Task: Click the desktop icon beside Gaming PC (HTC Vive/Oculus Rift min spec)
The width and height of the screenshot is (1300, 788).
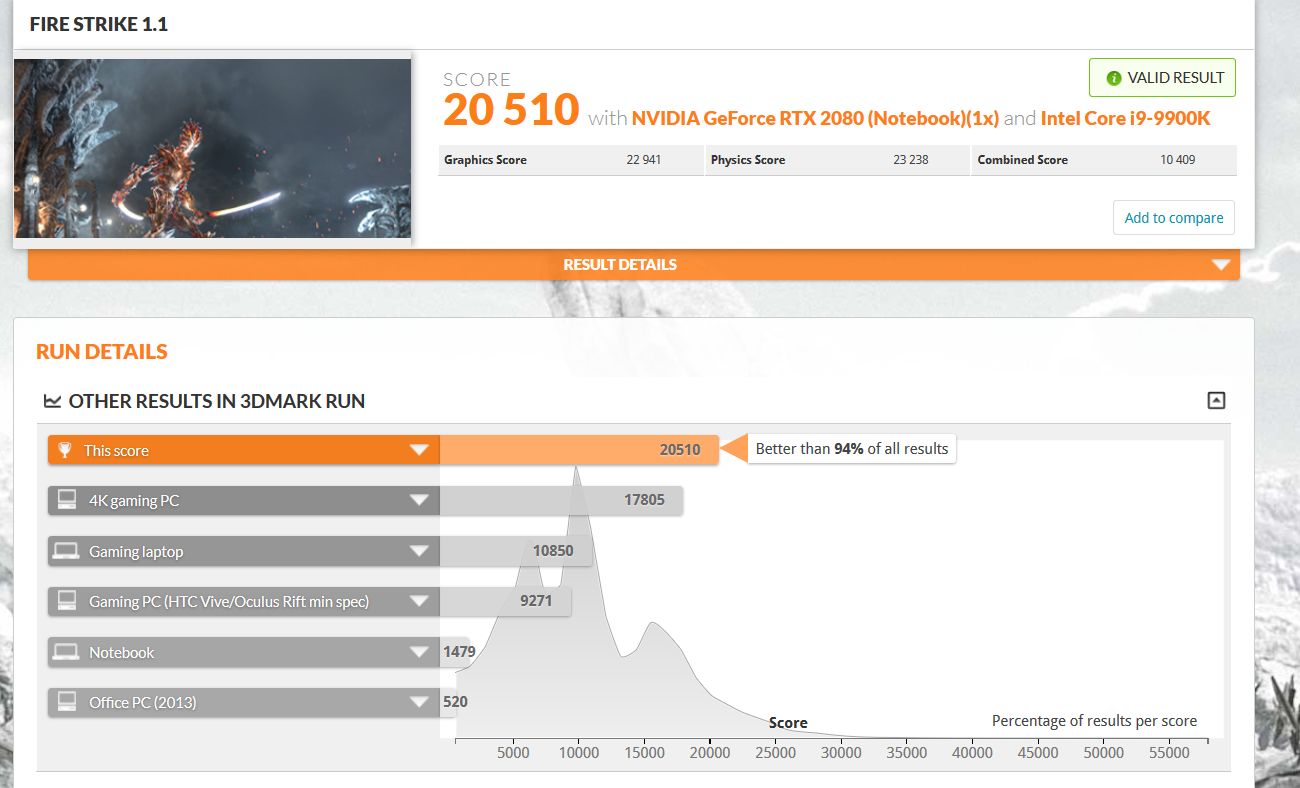Action: (67, 601)
